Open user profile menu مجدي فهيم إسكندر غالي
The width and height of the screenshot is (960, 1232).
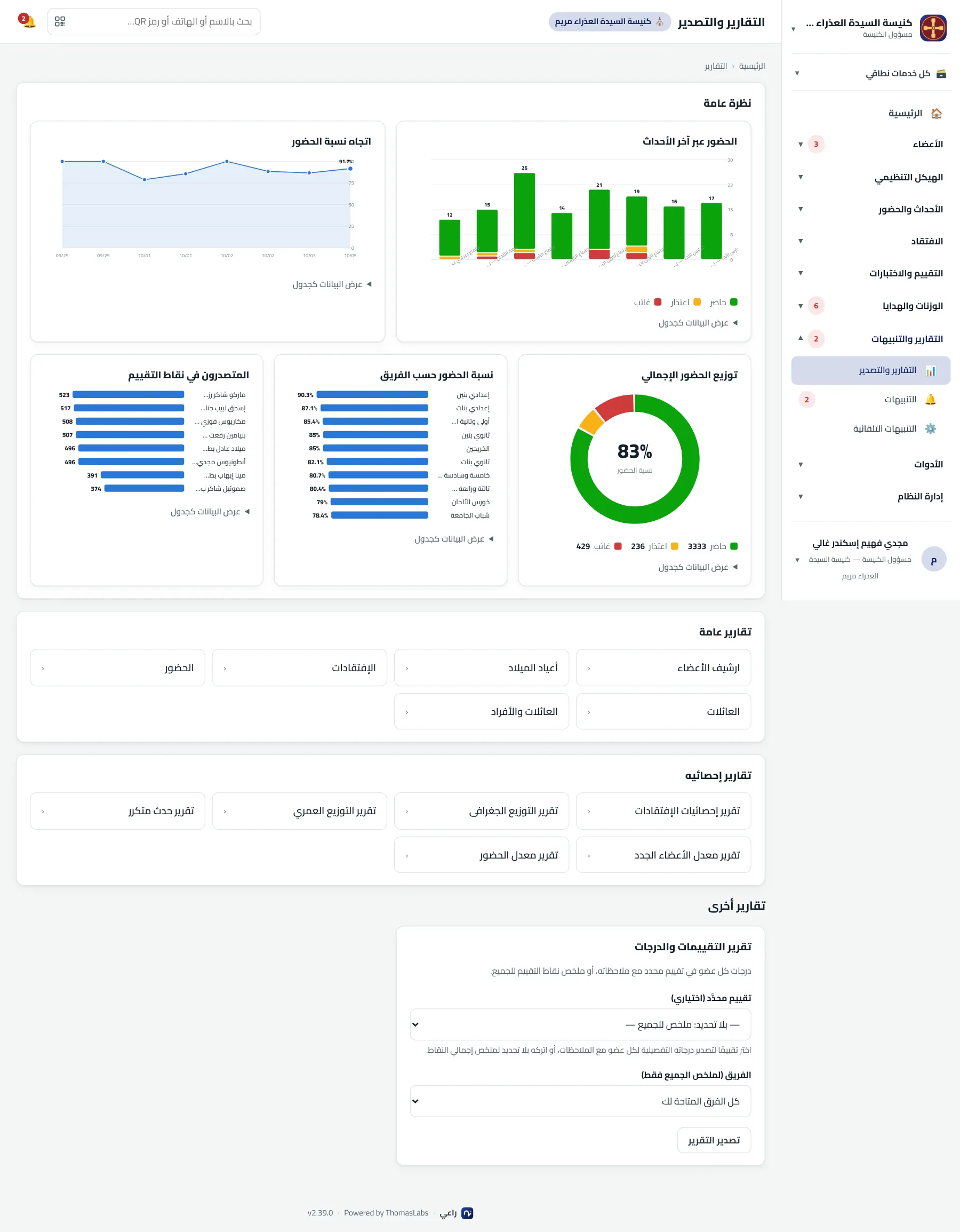[870, 560]
